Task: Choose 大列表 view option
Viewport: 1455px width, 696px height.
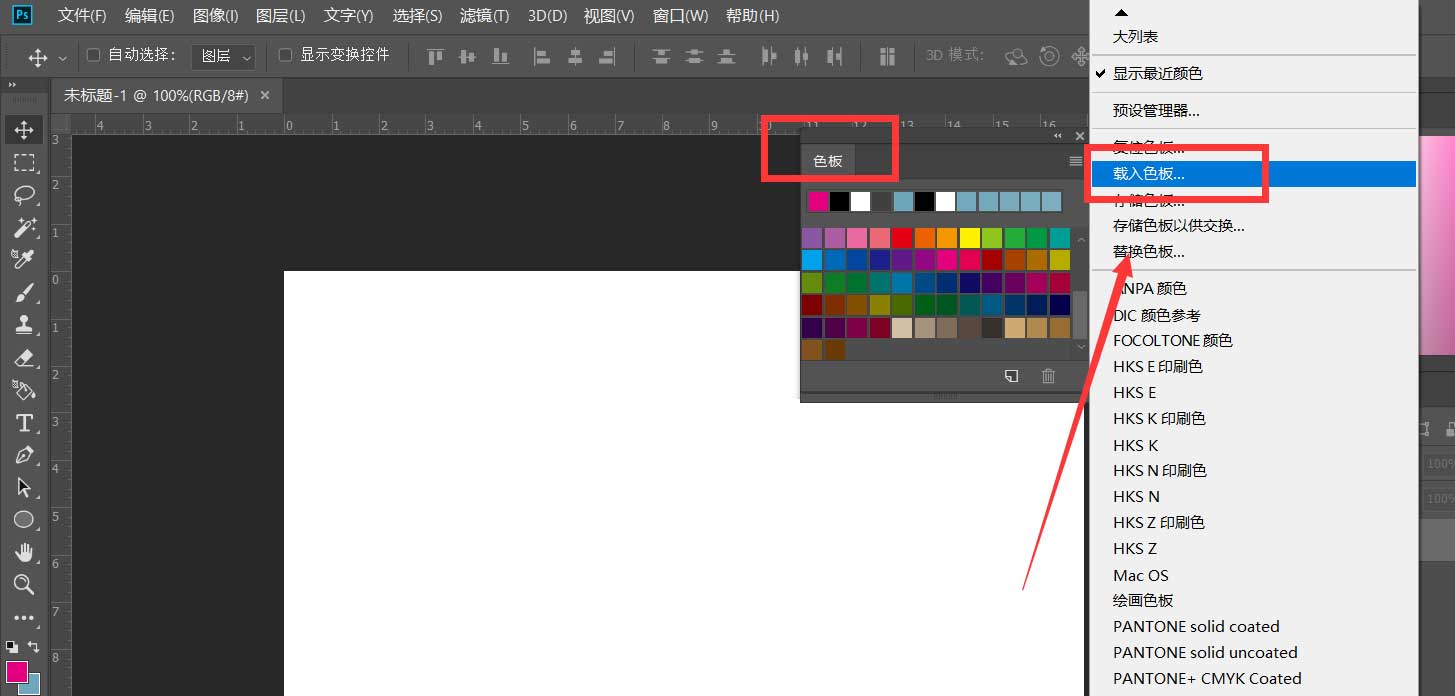Action: tap(1253, 36)
